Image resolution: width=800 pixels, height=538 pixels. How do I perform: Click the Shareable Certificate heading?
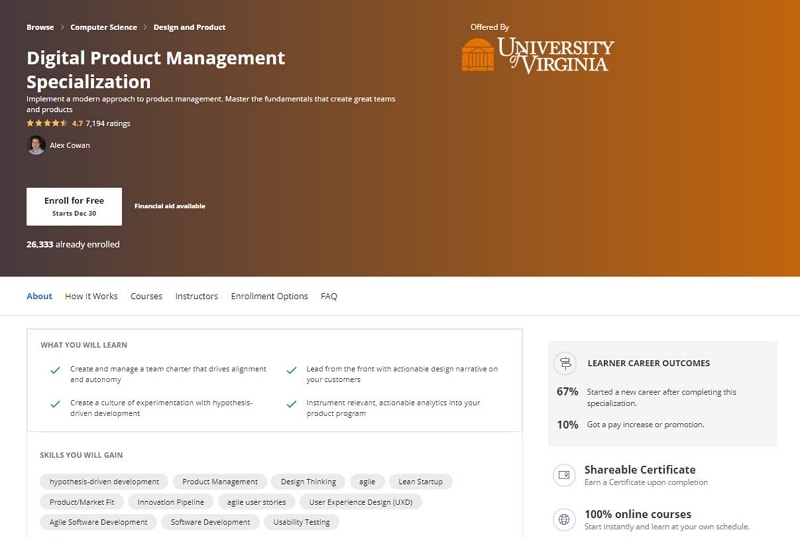point(640,470)
